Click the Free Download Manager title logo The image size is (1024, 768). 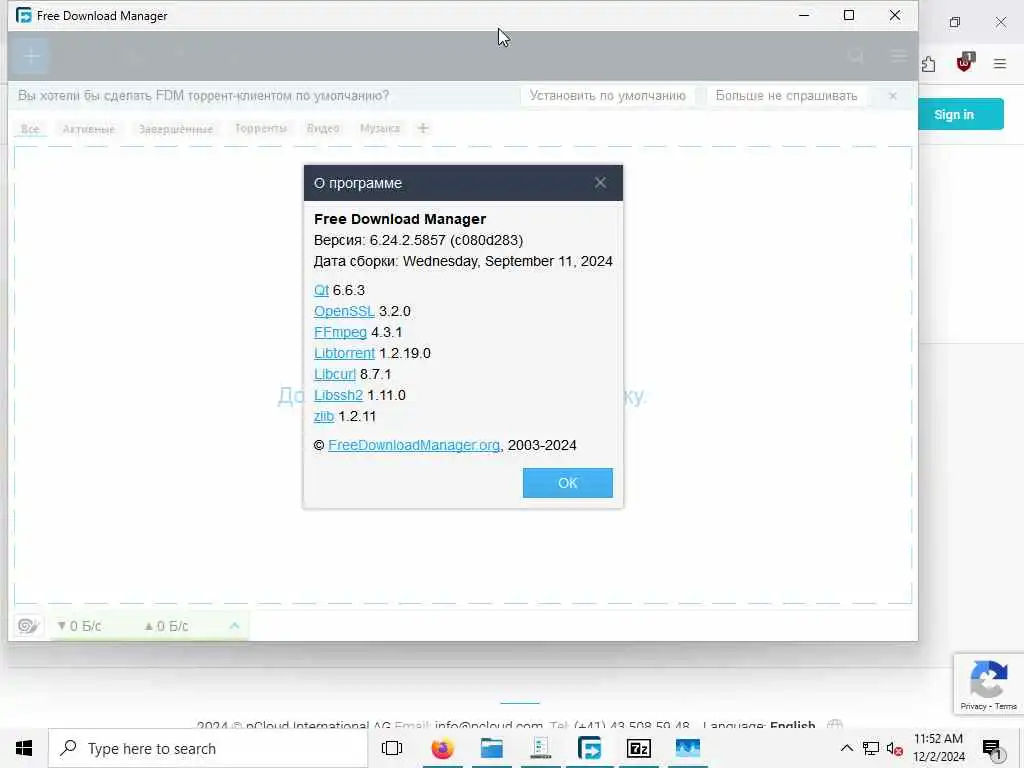pyautogui.click(x=24, y=15)
